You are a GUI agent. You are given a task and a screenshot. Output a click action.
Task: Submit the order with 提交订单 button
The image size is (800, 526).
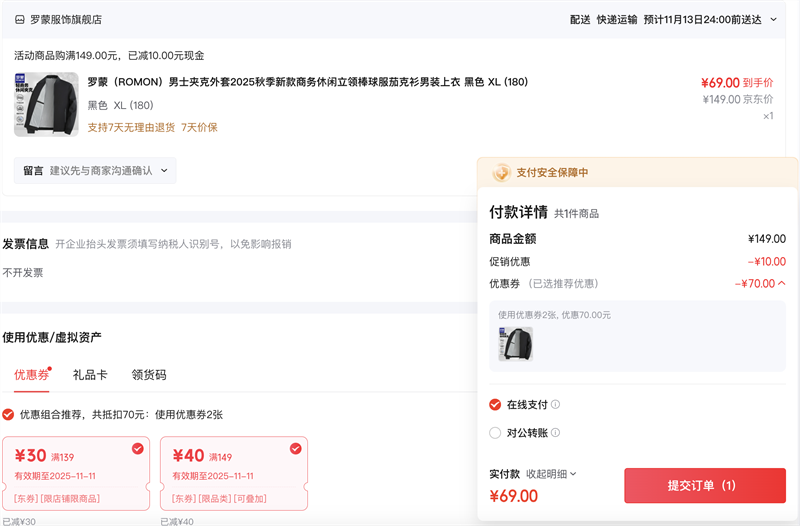coord(705,486)
